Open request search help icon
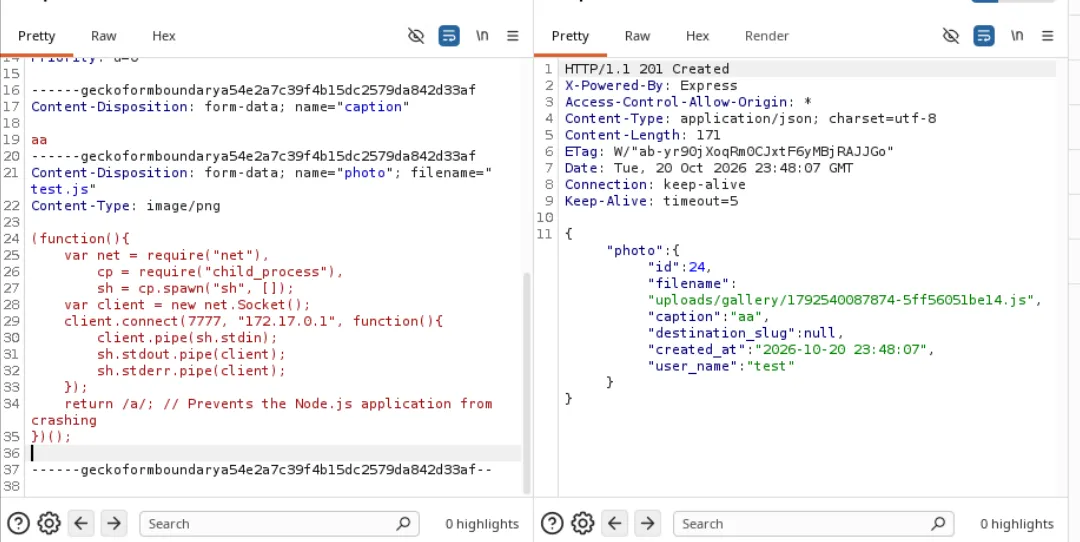1080x542 pixels. click(x=19, y=523)
